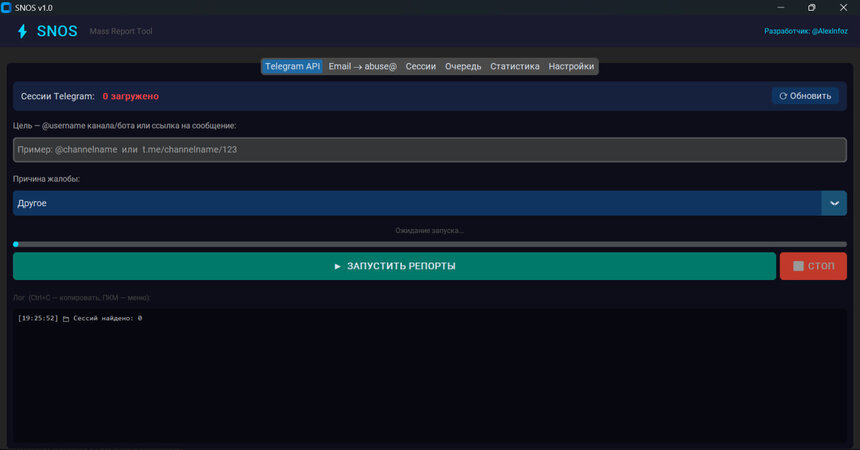The width and height of the screenshot is (860, 450).
Task: Click the SNOS title text
Action: [x=57, y=31]
